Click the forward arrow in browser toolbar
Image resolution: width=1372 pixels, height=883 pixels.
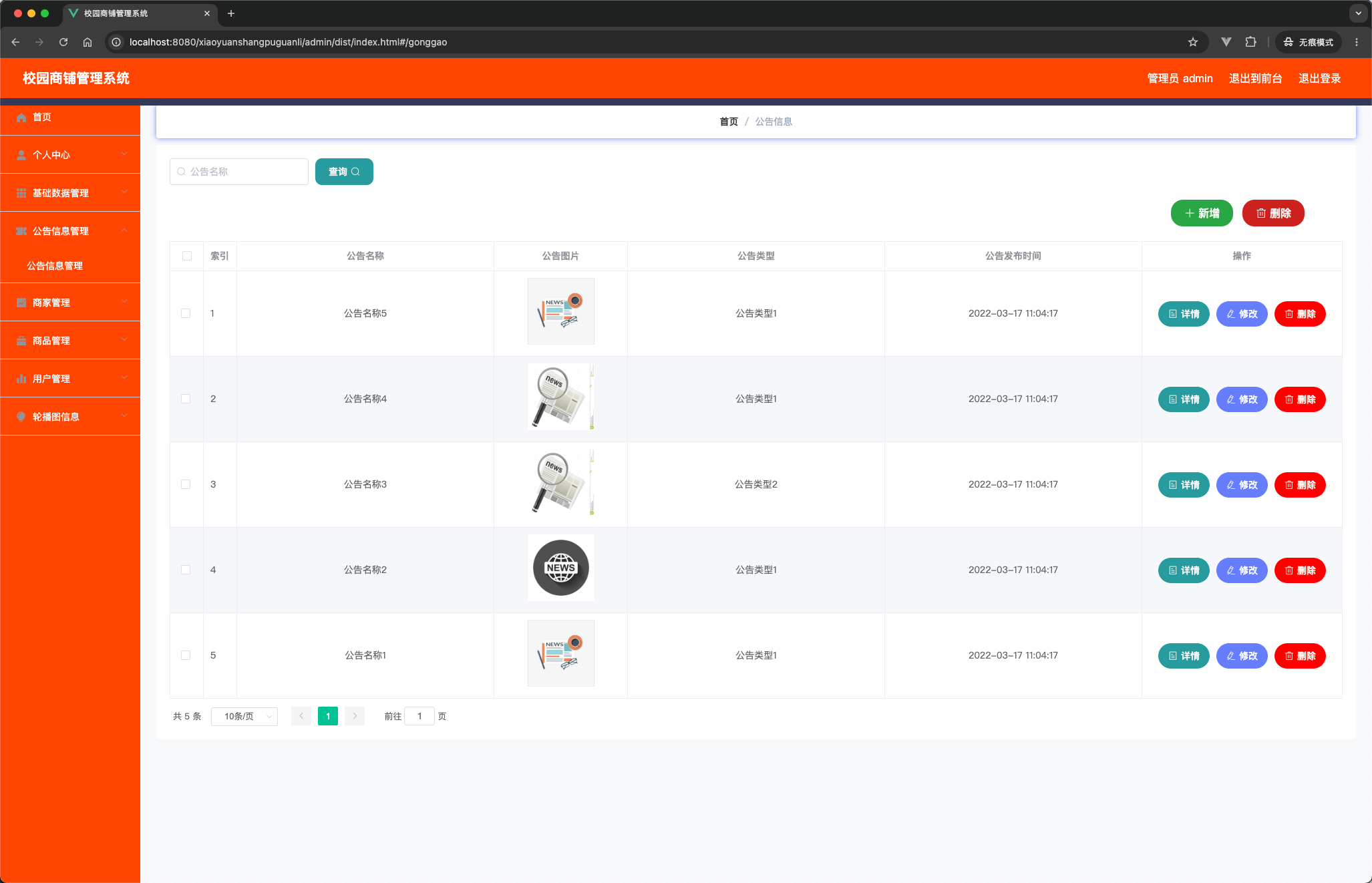39,42
